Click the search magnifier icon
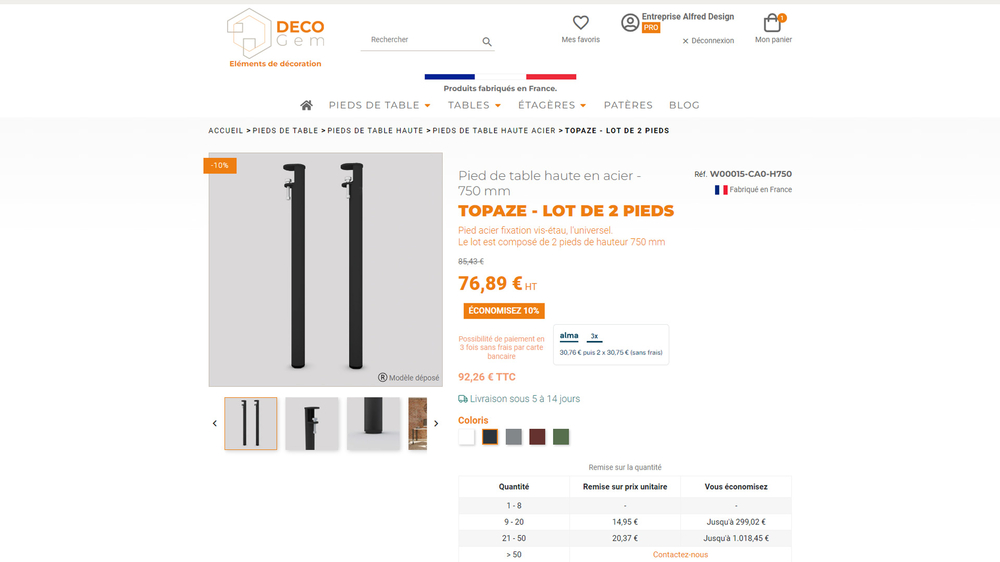1000x562 pixels. [x=487, y=41]
